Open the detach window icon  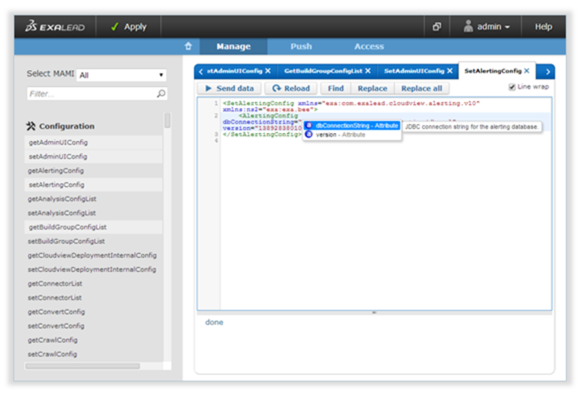point(437,27)
